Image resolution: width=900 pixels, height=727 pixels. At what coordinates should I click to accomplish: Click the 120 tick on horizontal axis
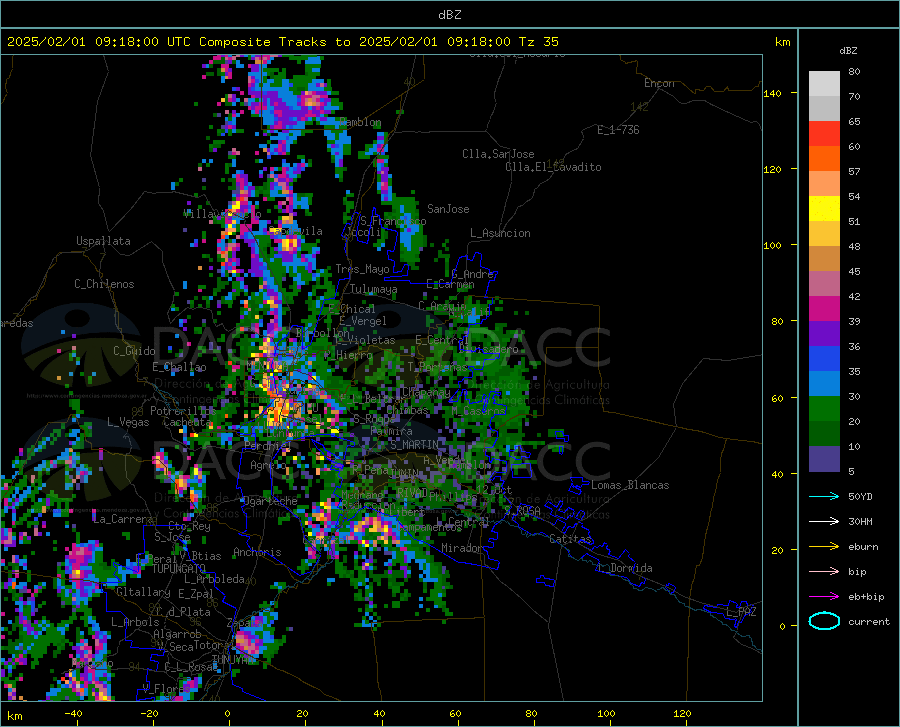pos(682,713)
